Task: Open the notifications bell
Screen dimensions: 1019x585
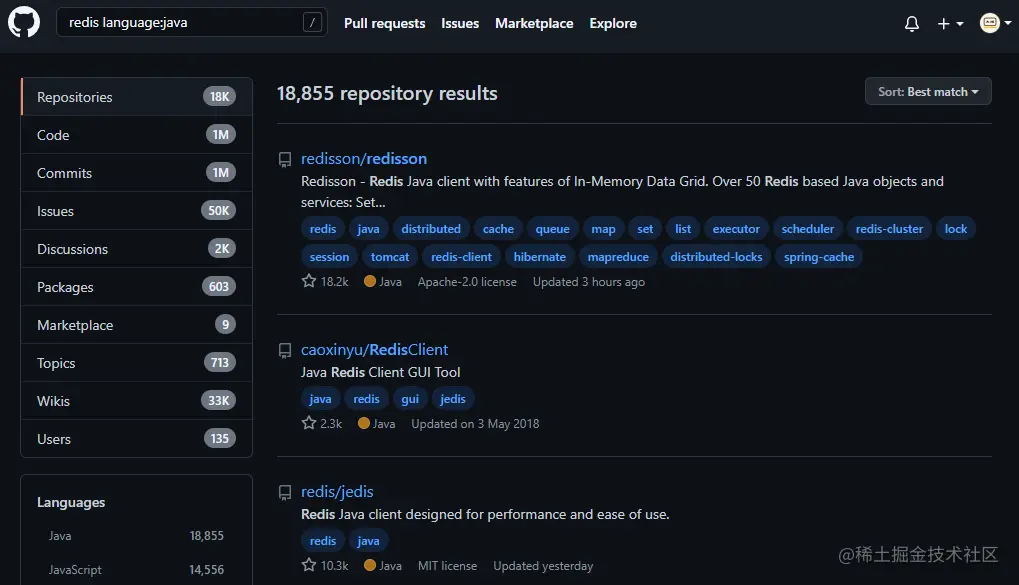Action: [x=912, y=24]
